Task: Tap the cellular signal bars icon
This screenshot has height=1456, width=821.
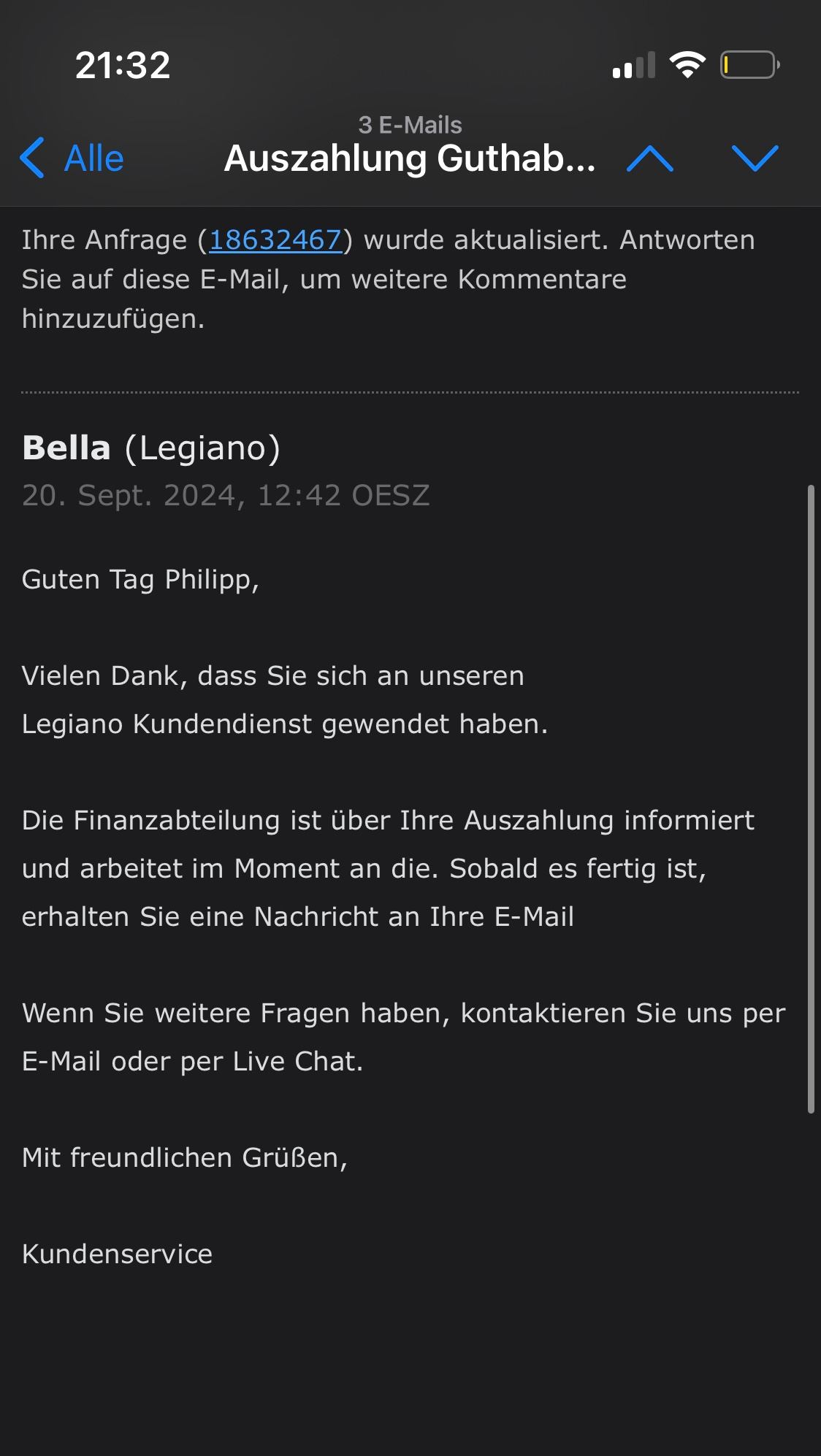Action: 633,66
